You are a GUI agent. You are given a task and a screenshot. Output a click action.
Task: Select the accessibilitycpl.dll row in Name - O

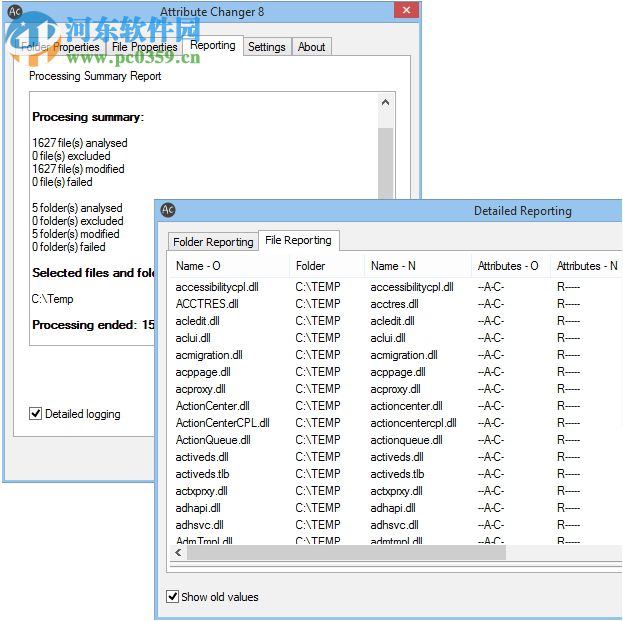coord(217,287)
